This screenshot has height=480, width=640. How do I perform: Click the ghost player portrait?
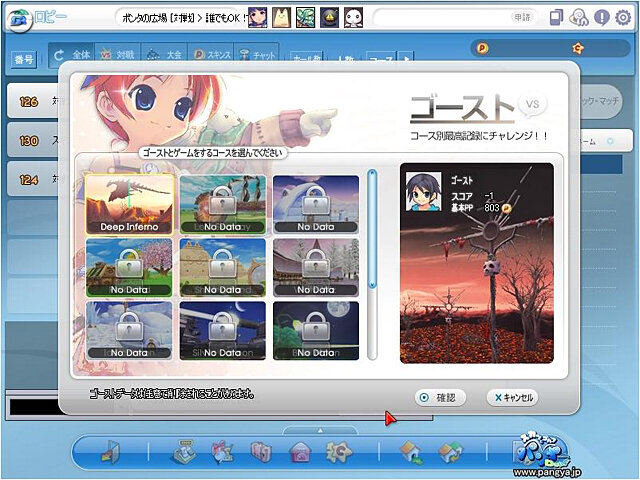click(423, 191)
